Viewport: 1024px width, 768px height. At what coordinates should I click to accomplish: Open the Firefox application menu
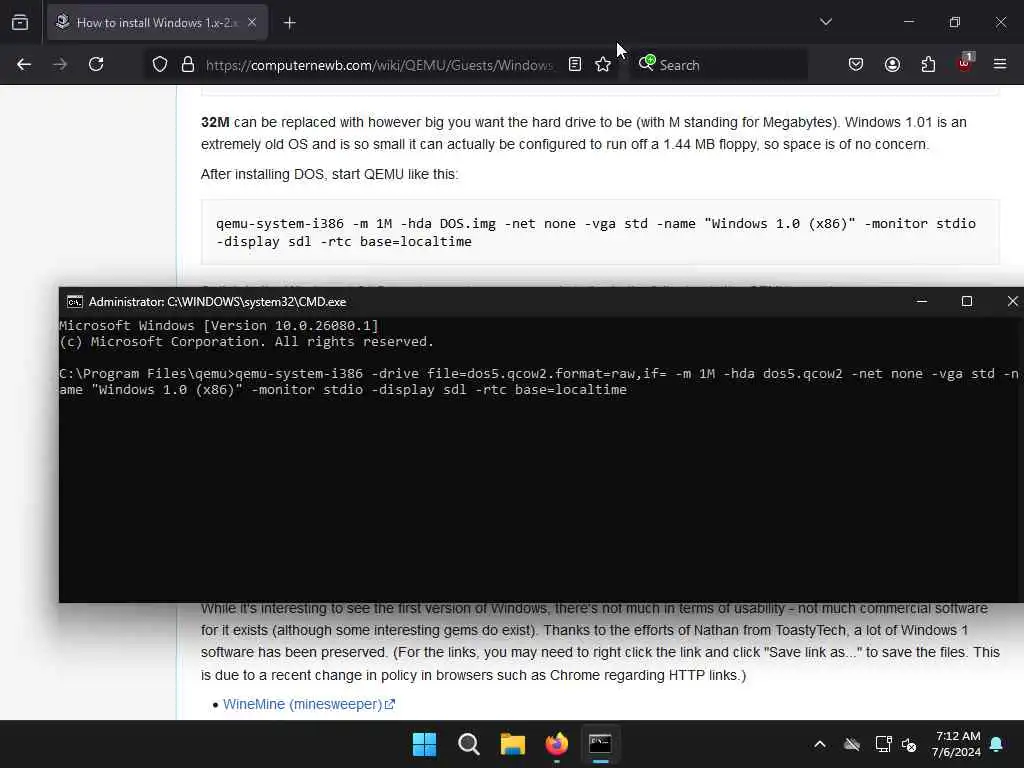click(1000, 64)
